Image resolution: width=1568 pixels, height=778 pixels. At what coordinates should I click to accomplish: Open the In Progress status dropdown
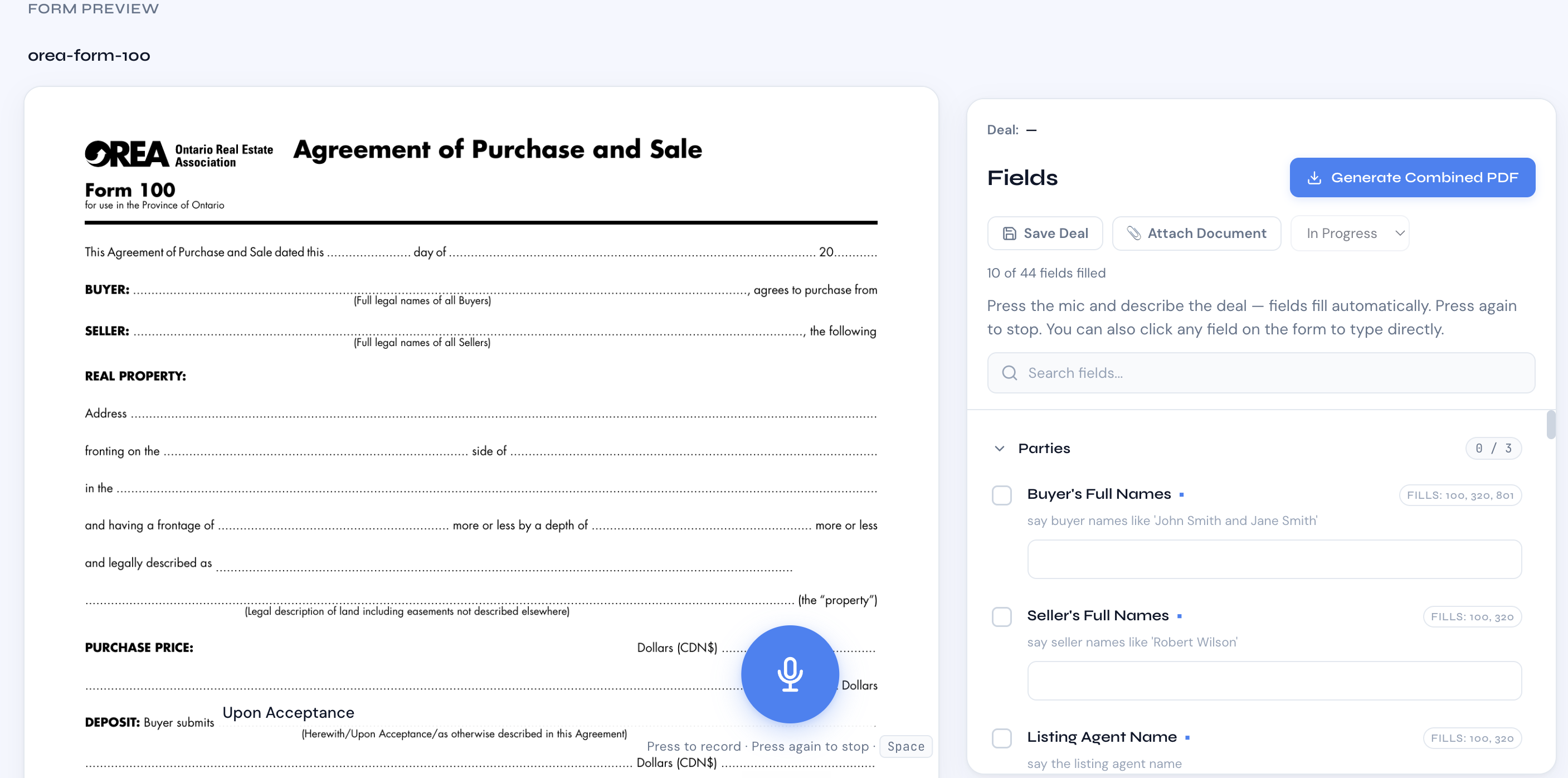pyautogui.click(x=1350, y=233)
